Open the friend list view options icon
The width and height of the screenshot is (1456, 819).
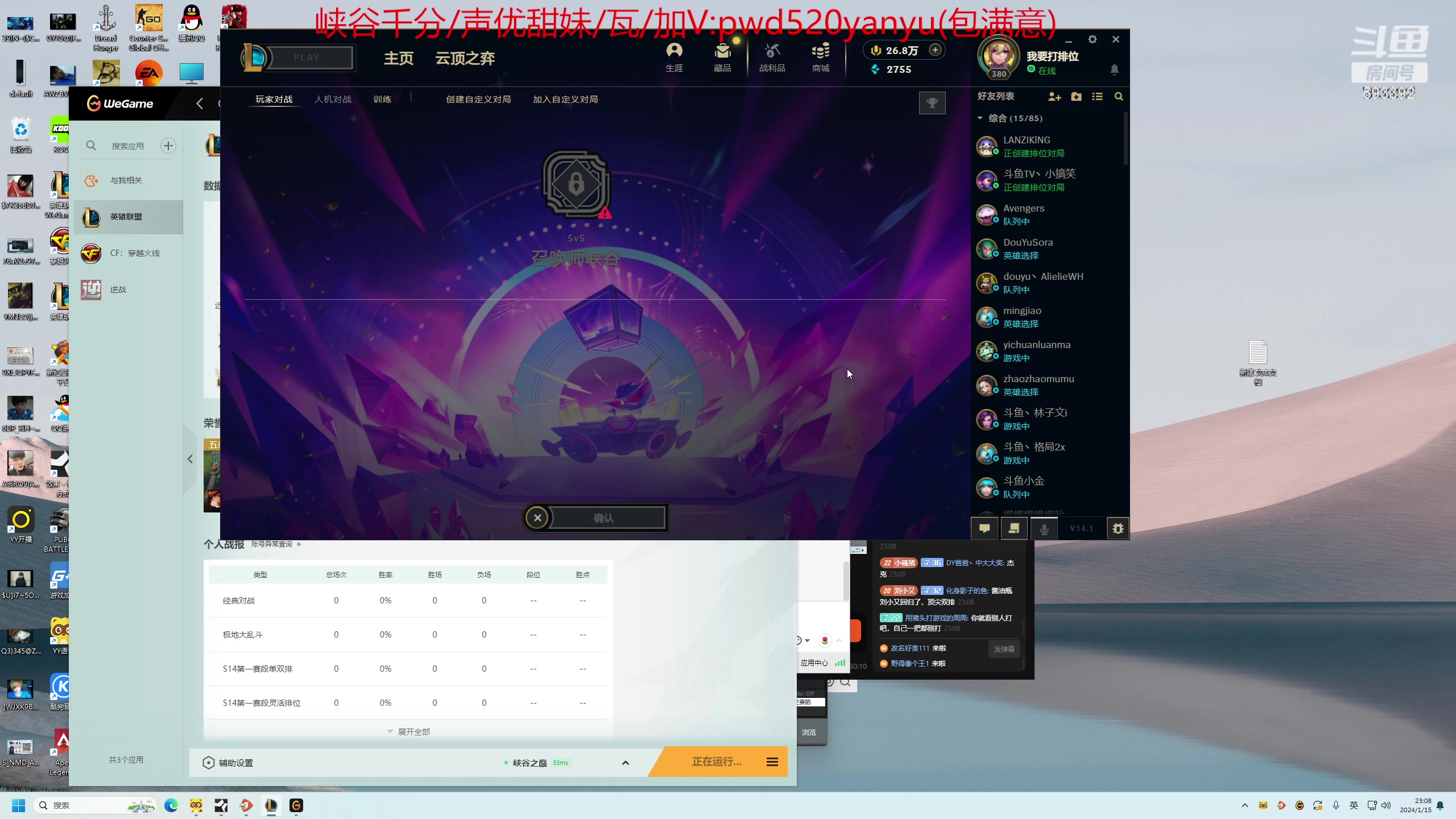pyautogui.click(x=1097, y=97)
